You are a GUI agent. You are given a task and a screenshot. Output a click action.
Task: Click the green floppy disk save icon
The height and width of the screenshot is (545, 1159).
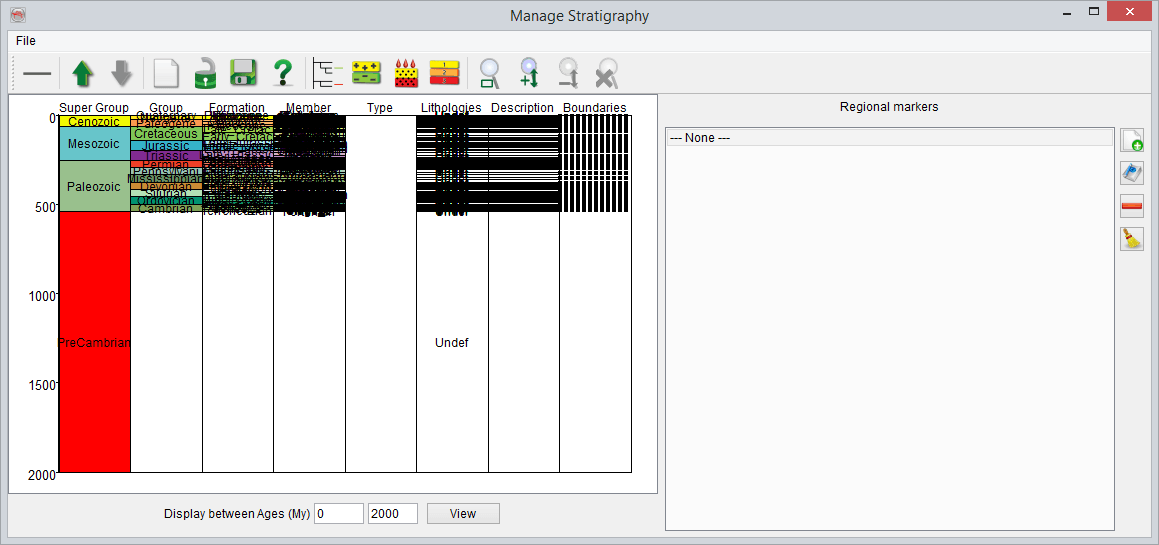(x=243, y=73)
